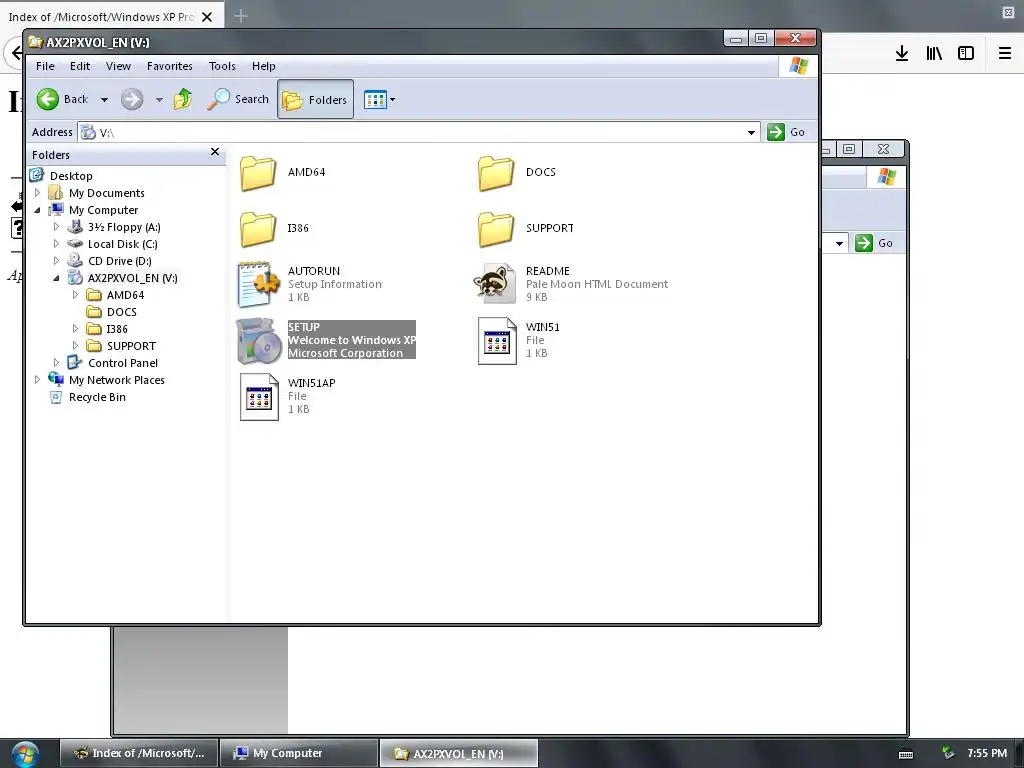Image resolution: width=1024 pixels, height=768 pixels.
Task: Open the File menu
Action: pyautogui.click(x=45, y=66)
